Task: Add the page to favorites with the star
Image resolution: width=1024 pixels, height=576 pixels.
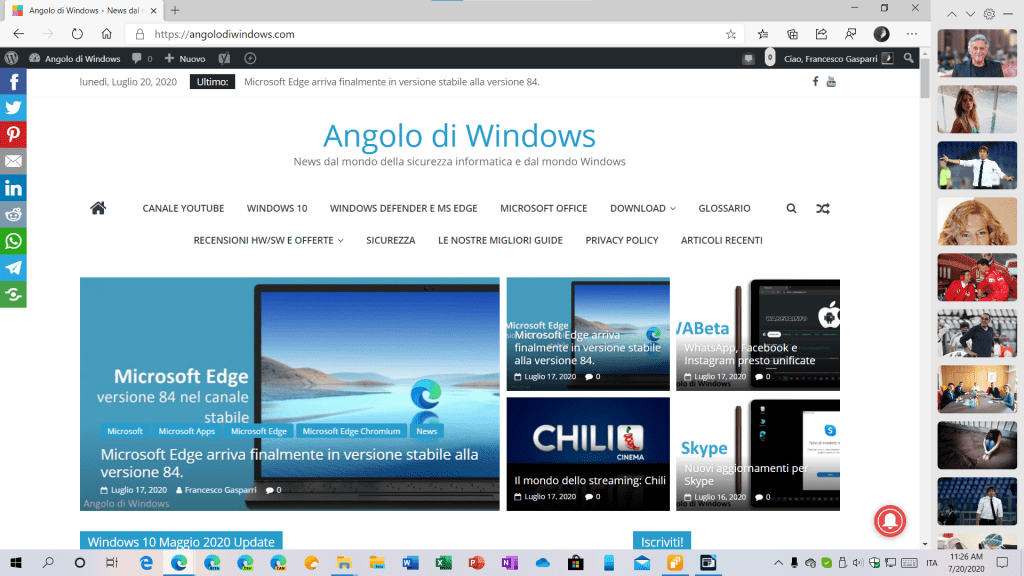Action: pos(731,34)
